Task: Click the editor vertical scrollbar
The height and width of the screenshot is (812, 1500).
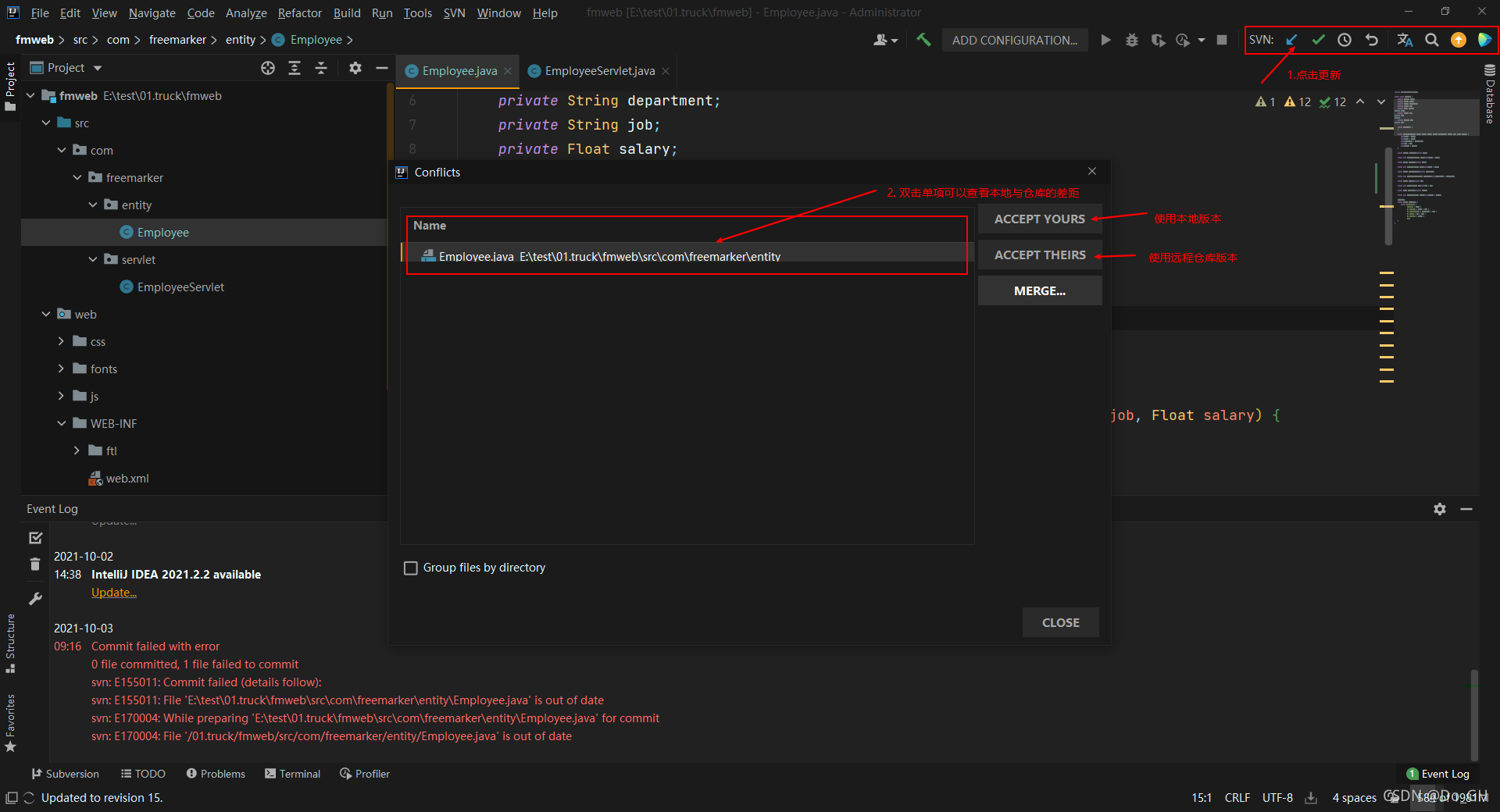Action: click(x=1388, y=195)
